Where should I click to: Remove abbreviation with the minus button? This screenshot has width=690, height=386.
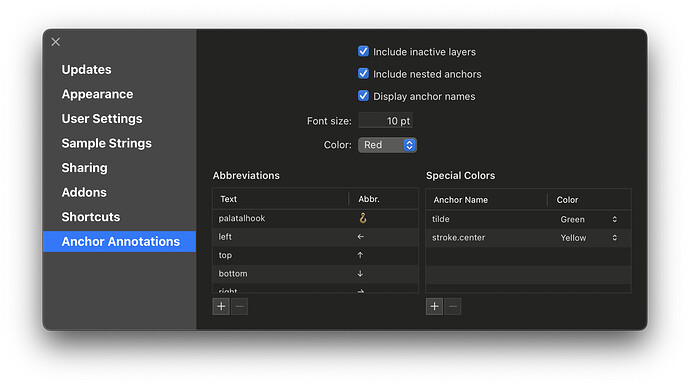(239, 306)
